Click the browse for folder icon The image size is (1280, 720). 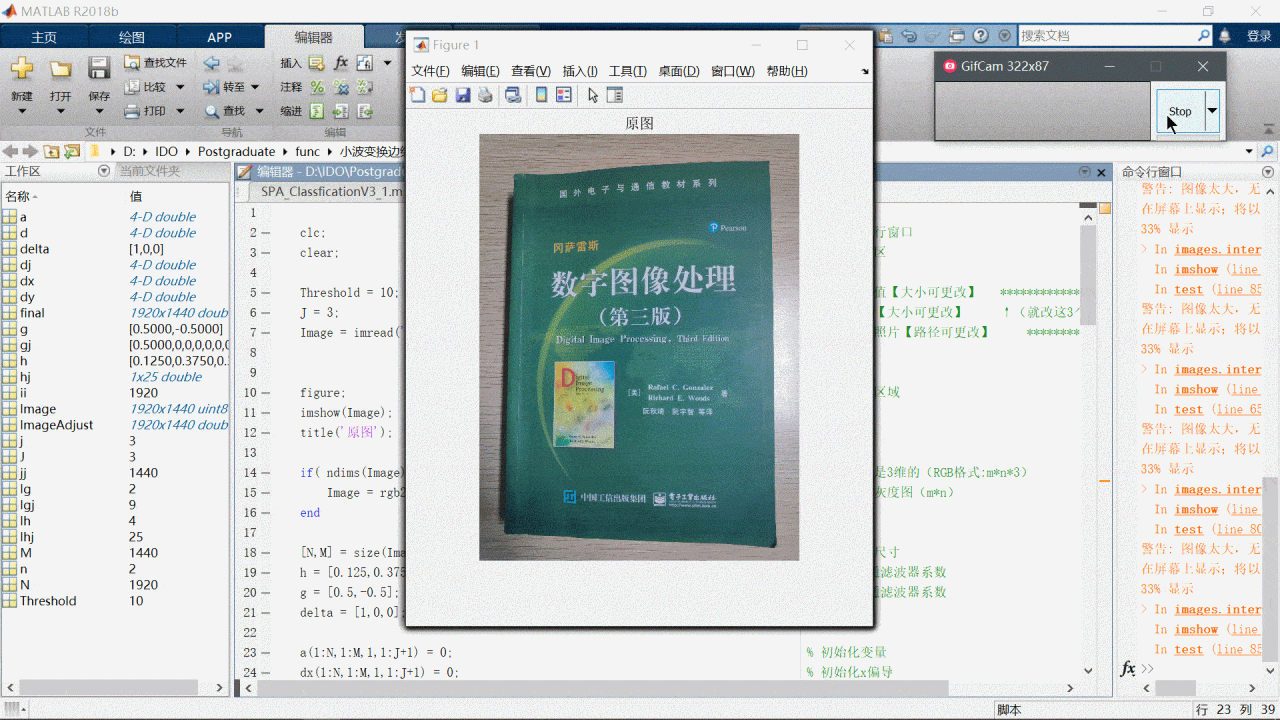[x=71, y=151]
